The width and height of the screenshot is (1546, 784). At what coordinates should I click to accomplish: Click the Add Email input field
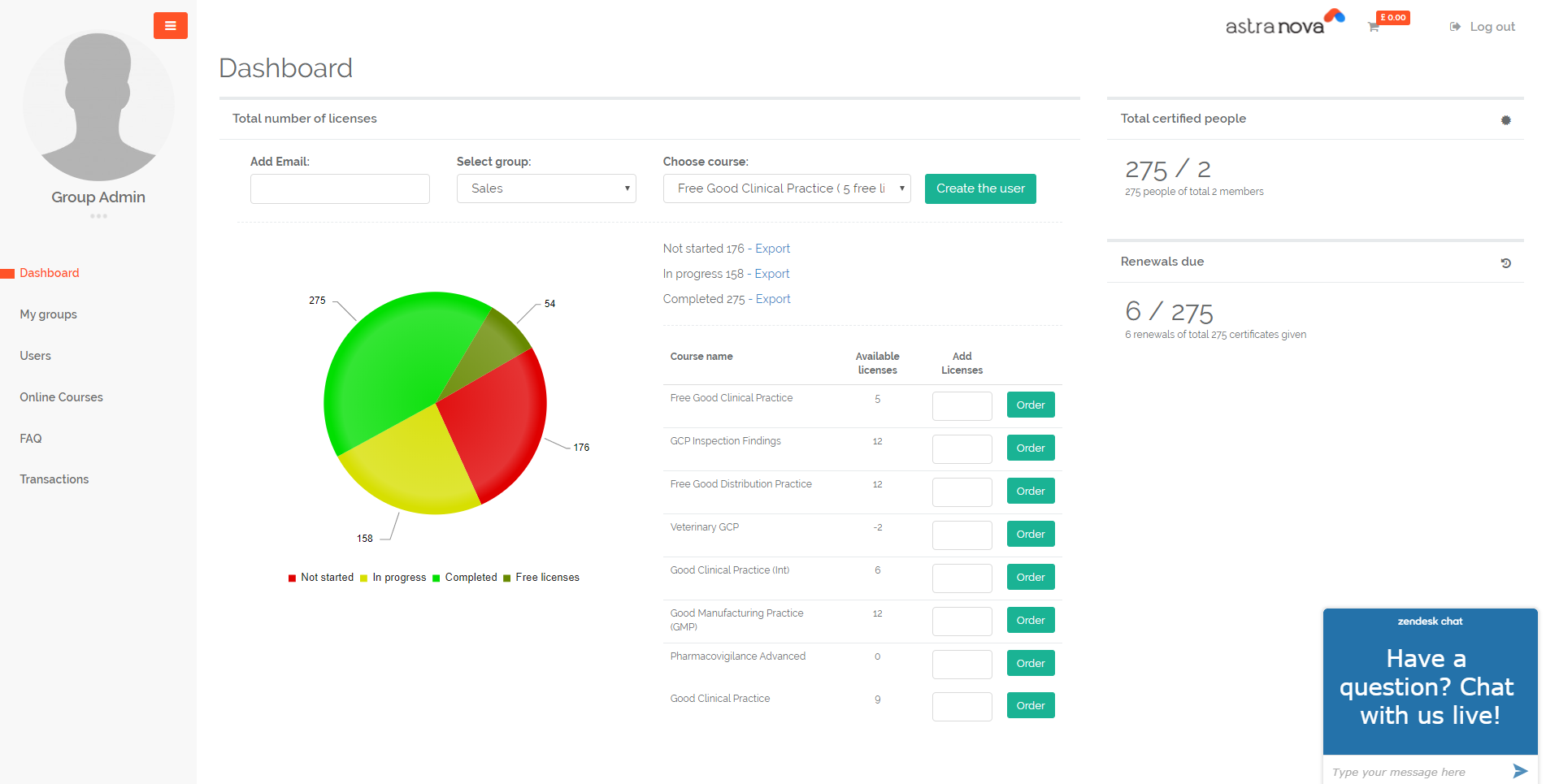[340, 188]
